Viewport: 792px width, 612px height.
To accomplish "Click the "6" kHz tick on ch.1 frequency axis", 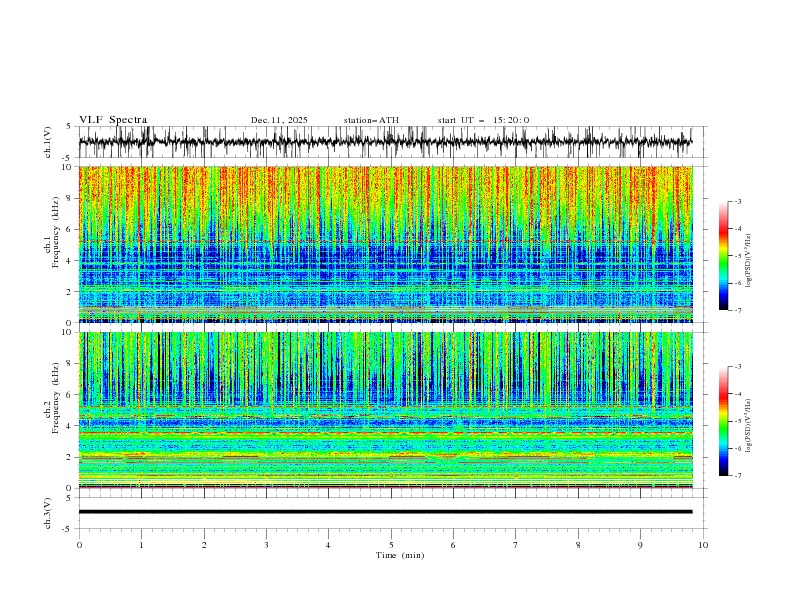I will pyautogui.click(x=71, y=229).
